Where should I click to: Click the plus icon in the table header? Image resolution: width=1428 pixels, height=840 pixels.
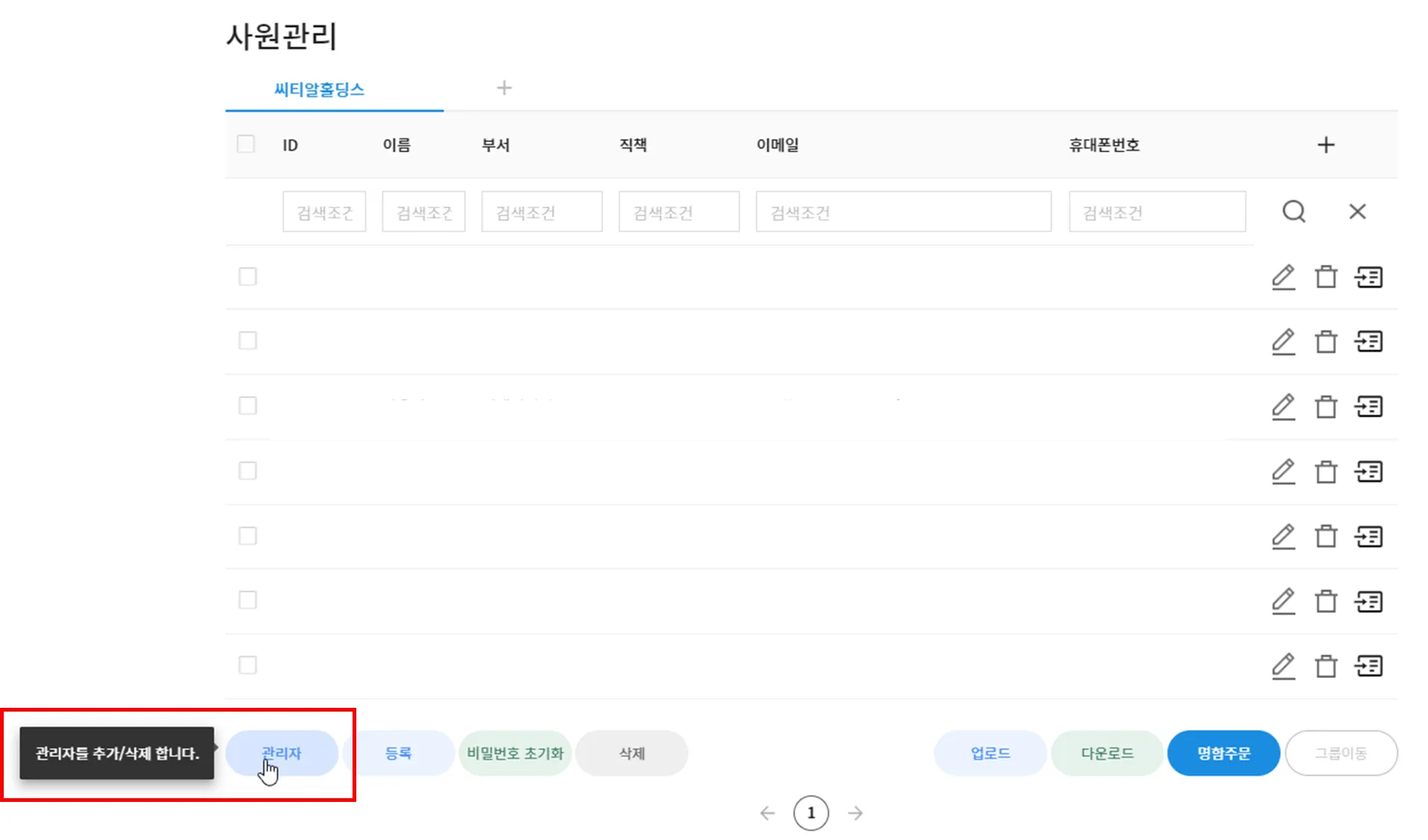tap(1326, 145)
